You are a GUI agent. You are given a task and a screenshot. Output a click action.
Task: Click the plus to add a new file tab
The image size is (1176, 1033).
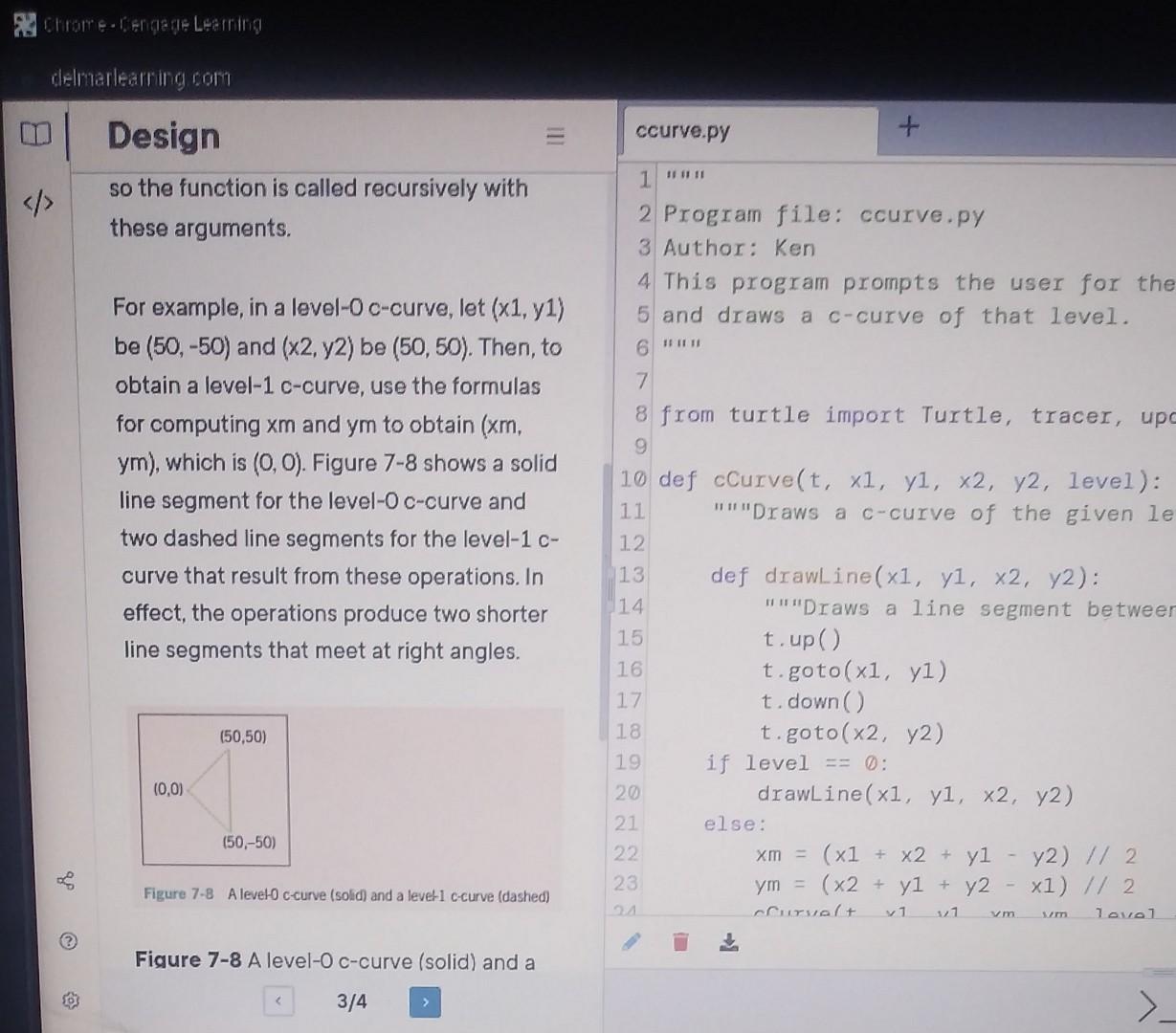click(909, 125)
